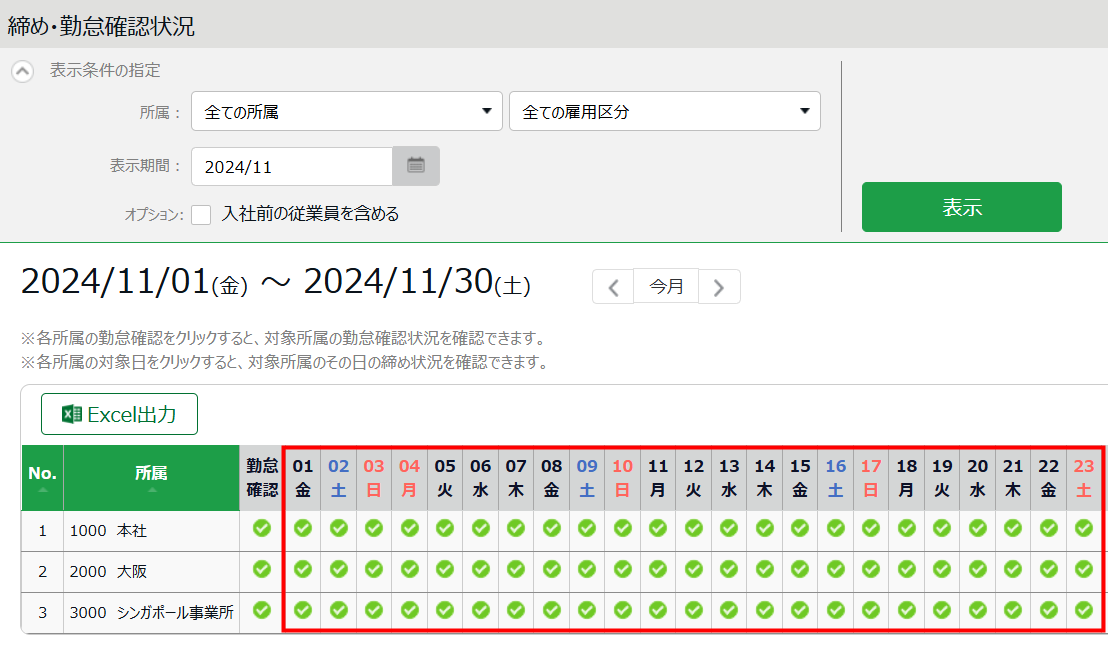This screenshot has height=649, width=1108.
Task: Click 大阪 checkmark for day 15
Action: [x=800, y=570]
